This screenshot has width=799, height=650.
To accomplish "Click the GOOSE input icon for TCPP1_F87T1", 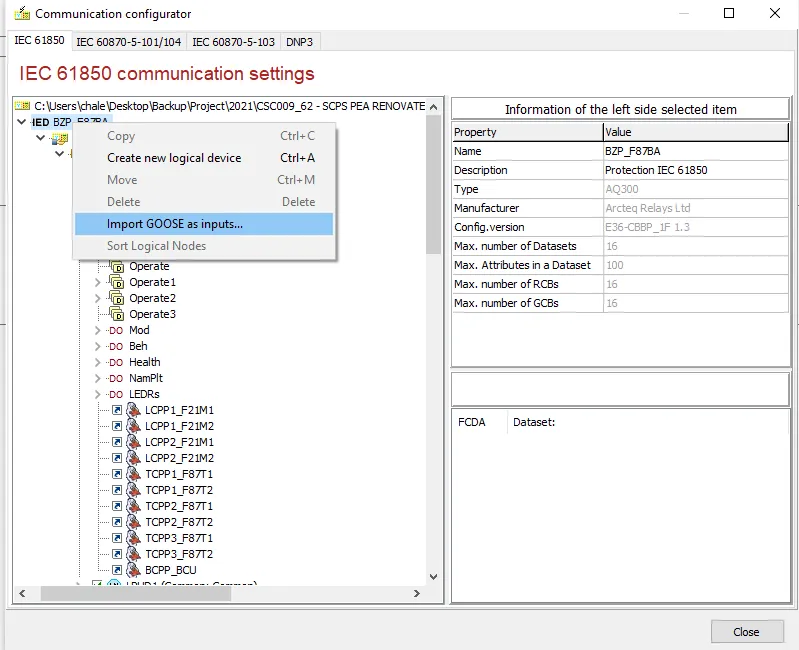I will point(134,474).
